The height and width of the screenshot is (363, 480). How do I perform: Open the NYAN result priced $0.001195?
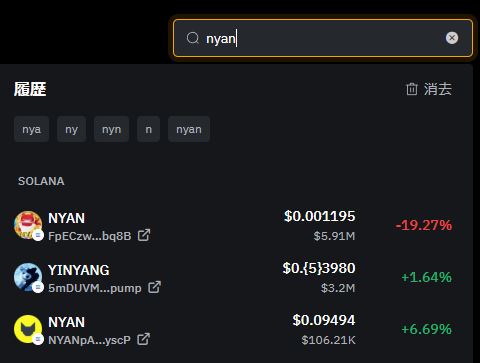click(x=233, y=225)
